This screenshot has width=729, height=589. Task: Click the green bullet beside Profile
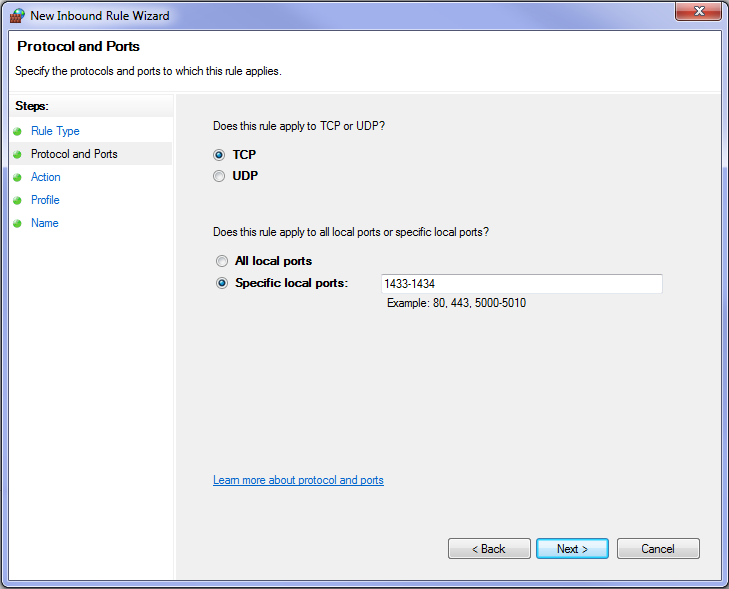(18, 200)
